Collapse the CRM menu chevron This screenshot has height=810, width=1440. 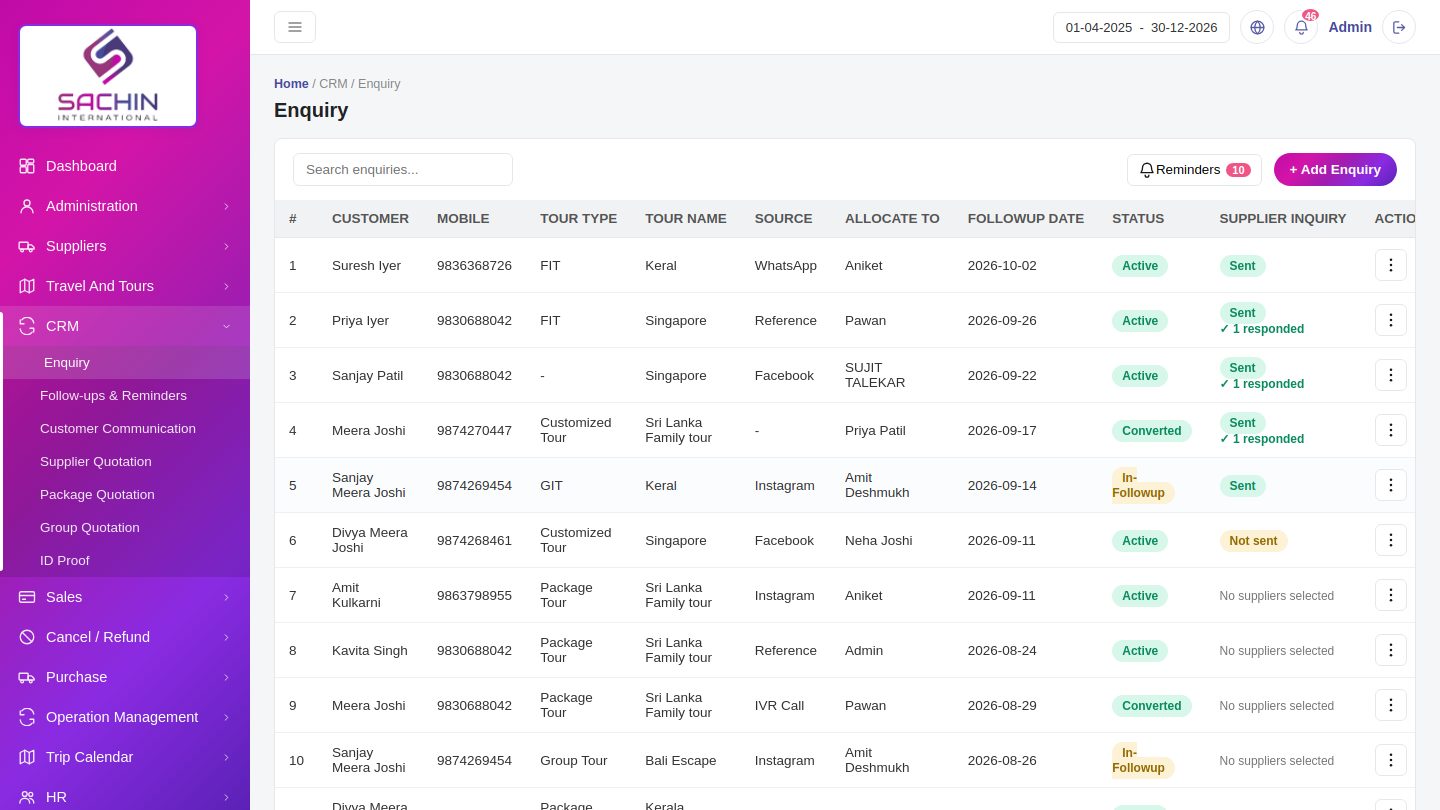pos(226,326)
